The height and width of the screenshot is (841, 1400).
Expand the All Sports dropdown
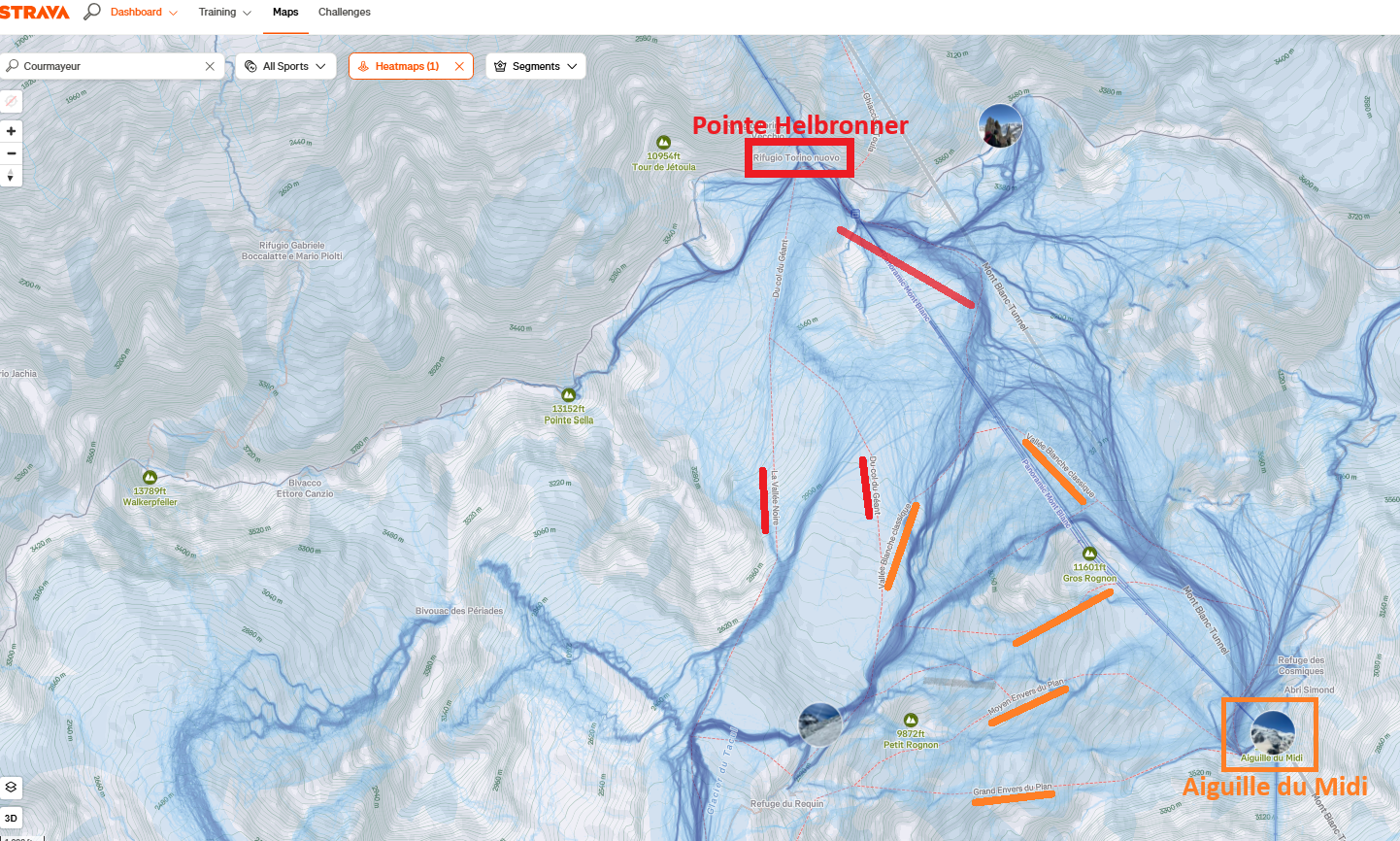pyautogui.click(x=285, y=66)
